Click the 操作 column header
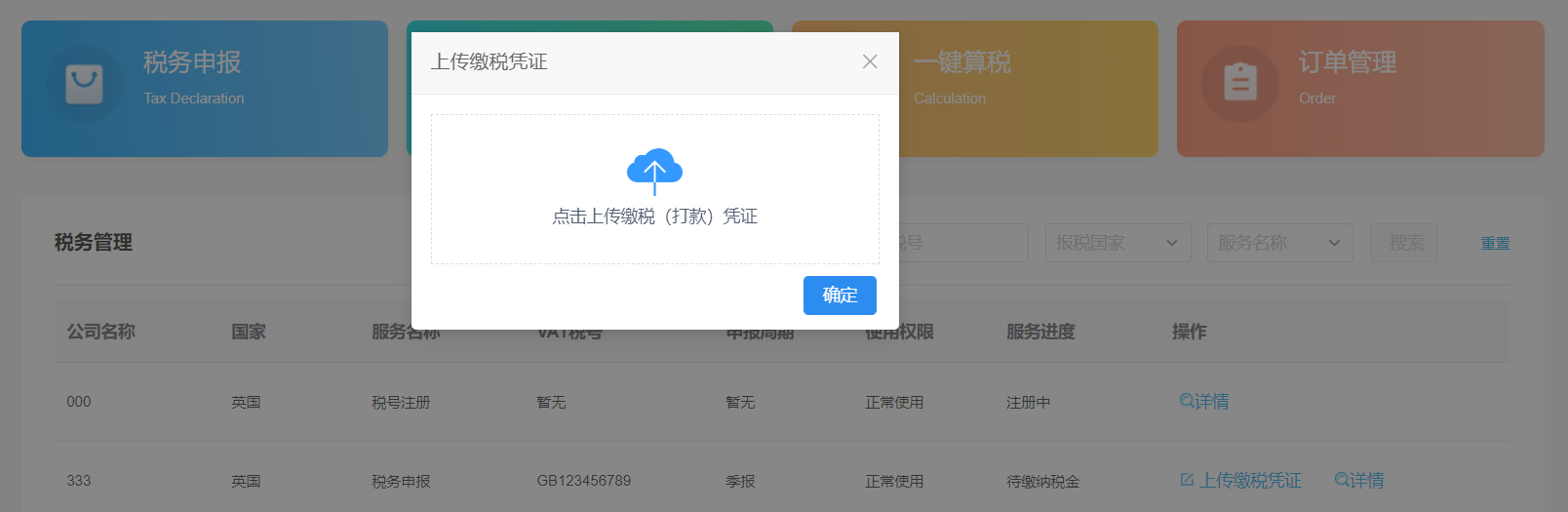This screenshot has height=512, width=1568. pos(1189,332)
